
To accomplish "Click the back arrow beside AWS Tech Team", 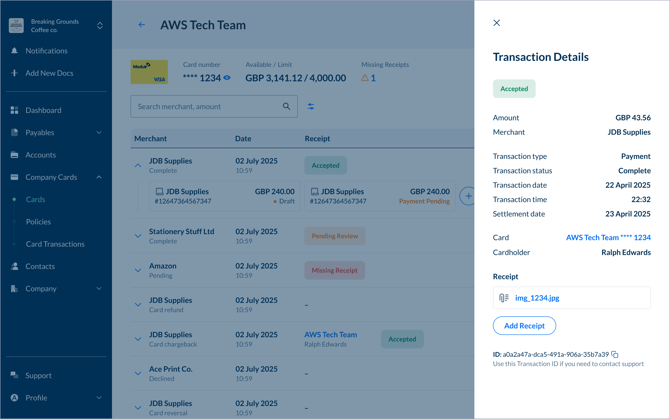I will (142, 25).
